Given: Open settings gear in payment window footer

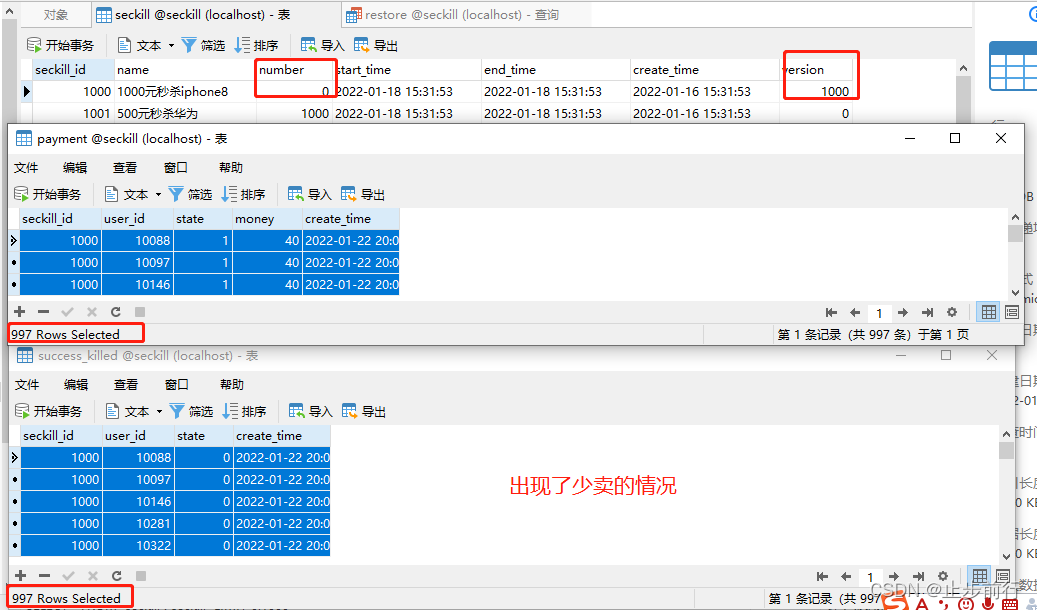Looking at the screenshot, I should [952, 312].
